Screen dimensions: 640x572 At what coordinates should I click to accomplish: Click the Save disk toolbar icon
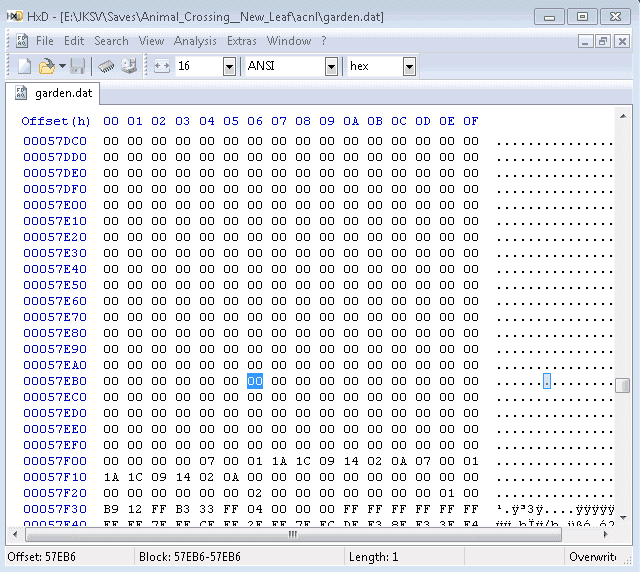pyautogui.click(x=78, y=66)
